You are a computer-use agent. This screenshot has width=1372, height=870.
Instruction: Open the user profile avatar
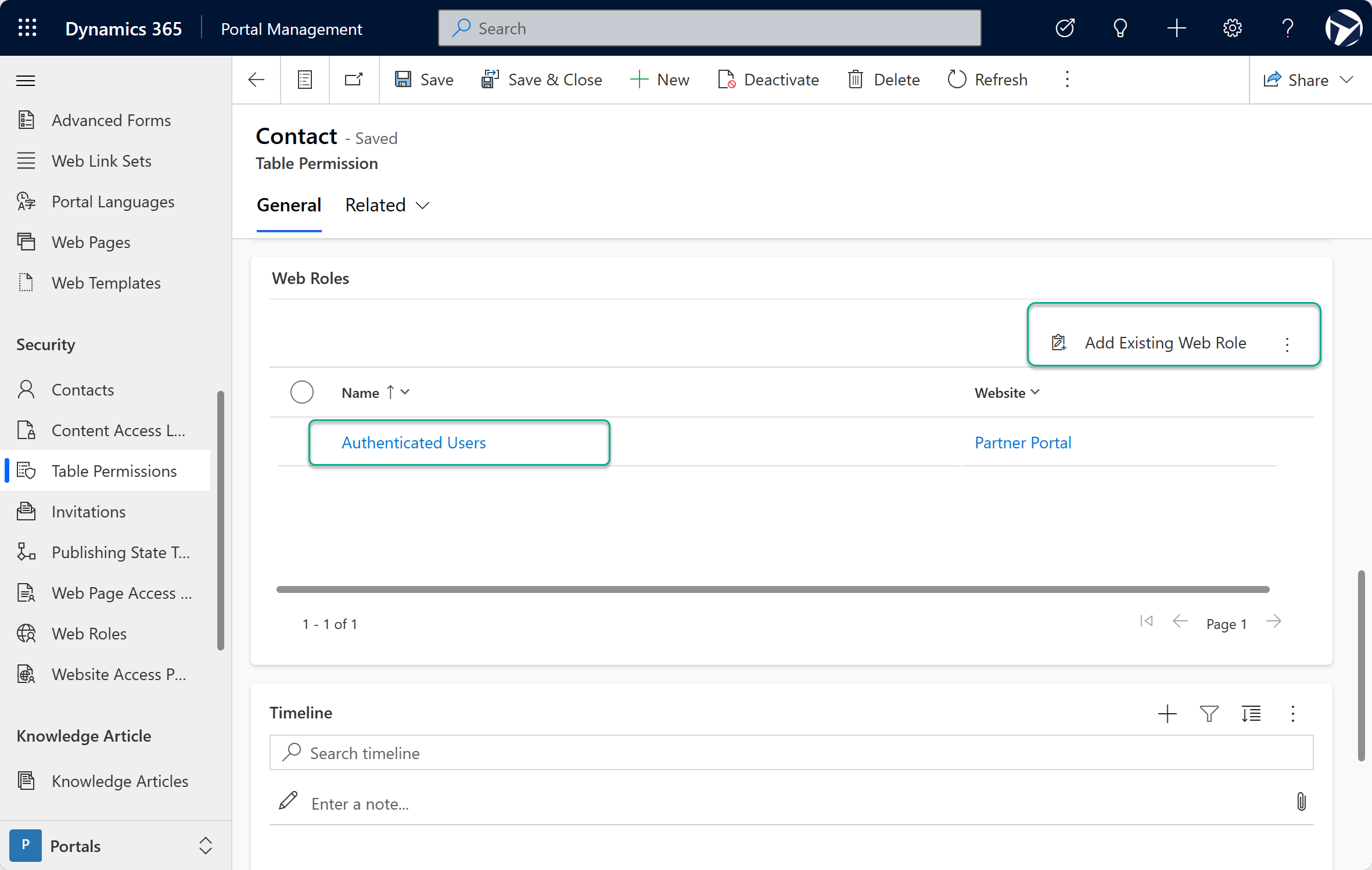pyautogui.click(x=1344, y=28)
